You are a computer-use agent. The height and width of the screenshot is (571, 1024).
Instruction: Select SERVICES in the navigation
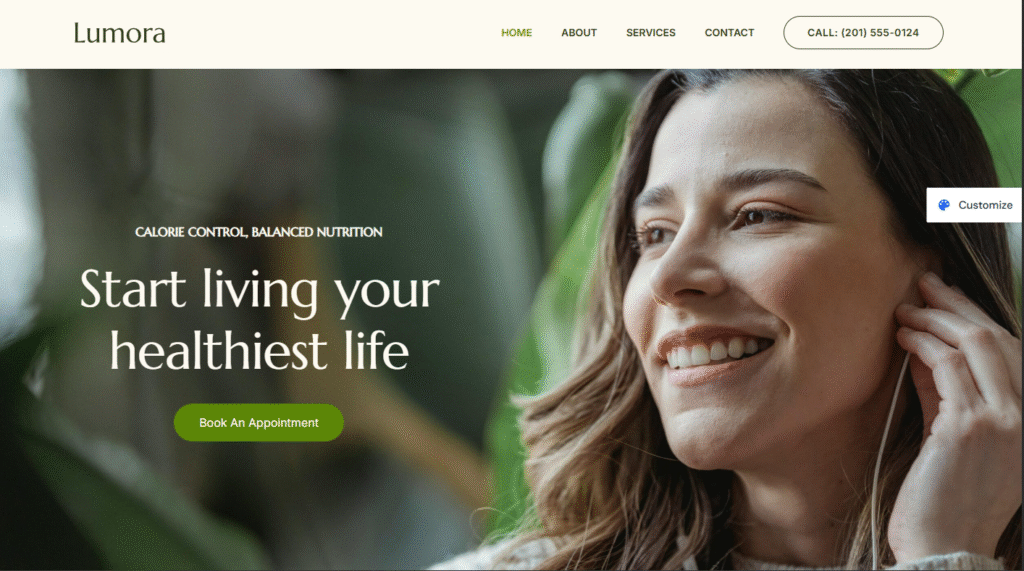point(650,33)
